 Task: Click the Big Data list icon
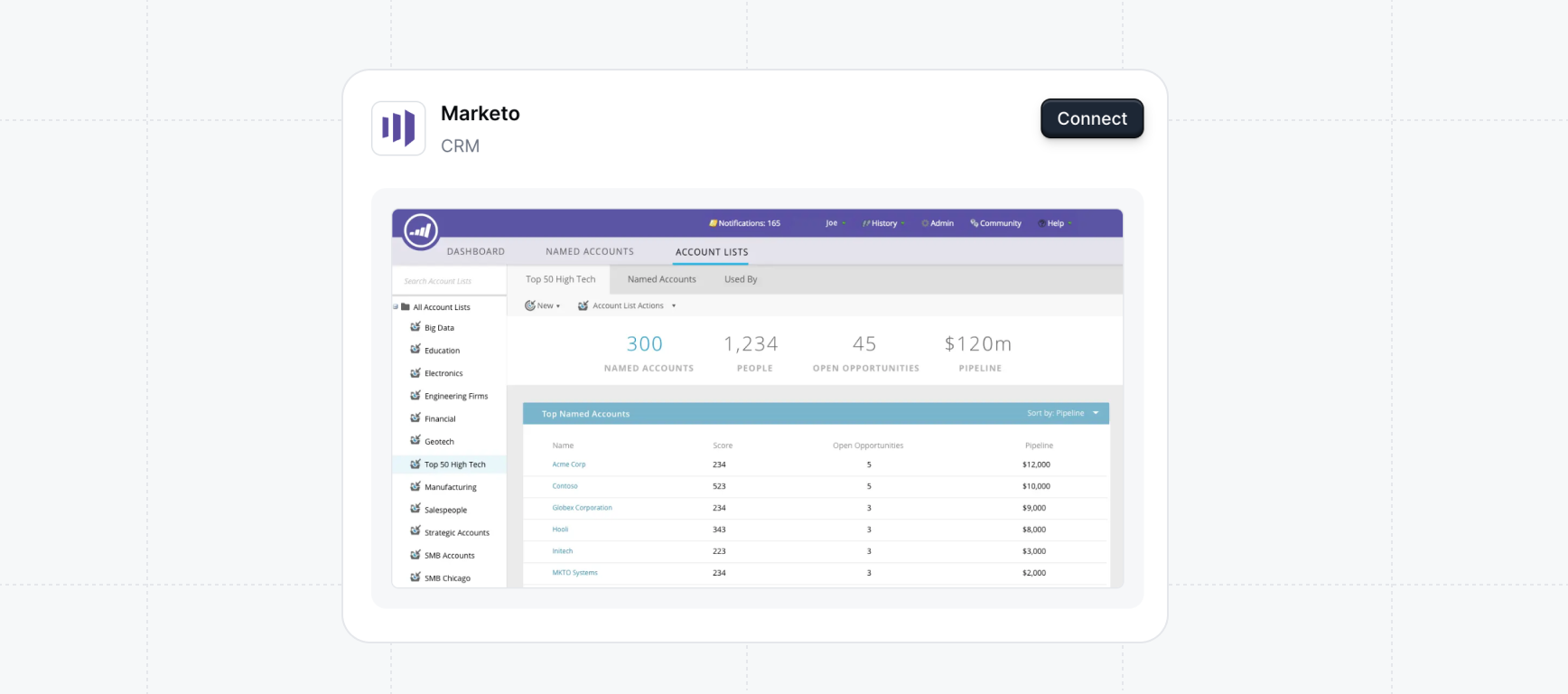pyautogui.click(x=415, y=327)
